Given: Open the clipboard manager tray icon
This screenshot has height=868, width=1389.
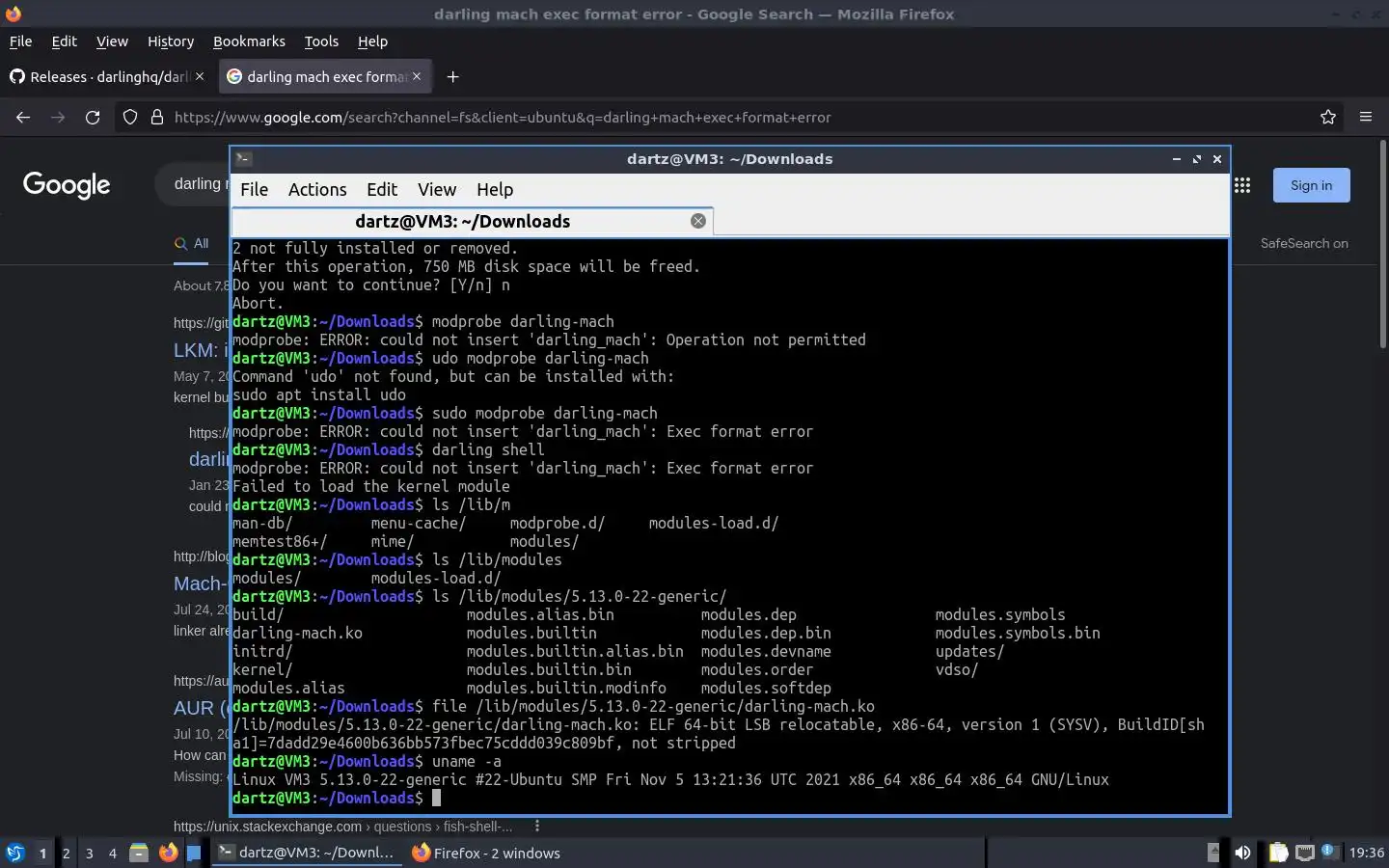Looking at the screenshot, I should coord(1278,853).
